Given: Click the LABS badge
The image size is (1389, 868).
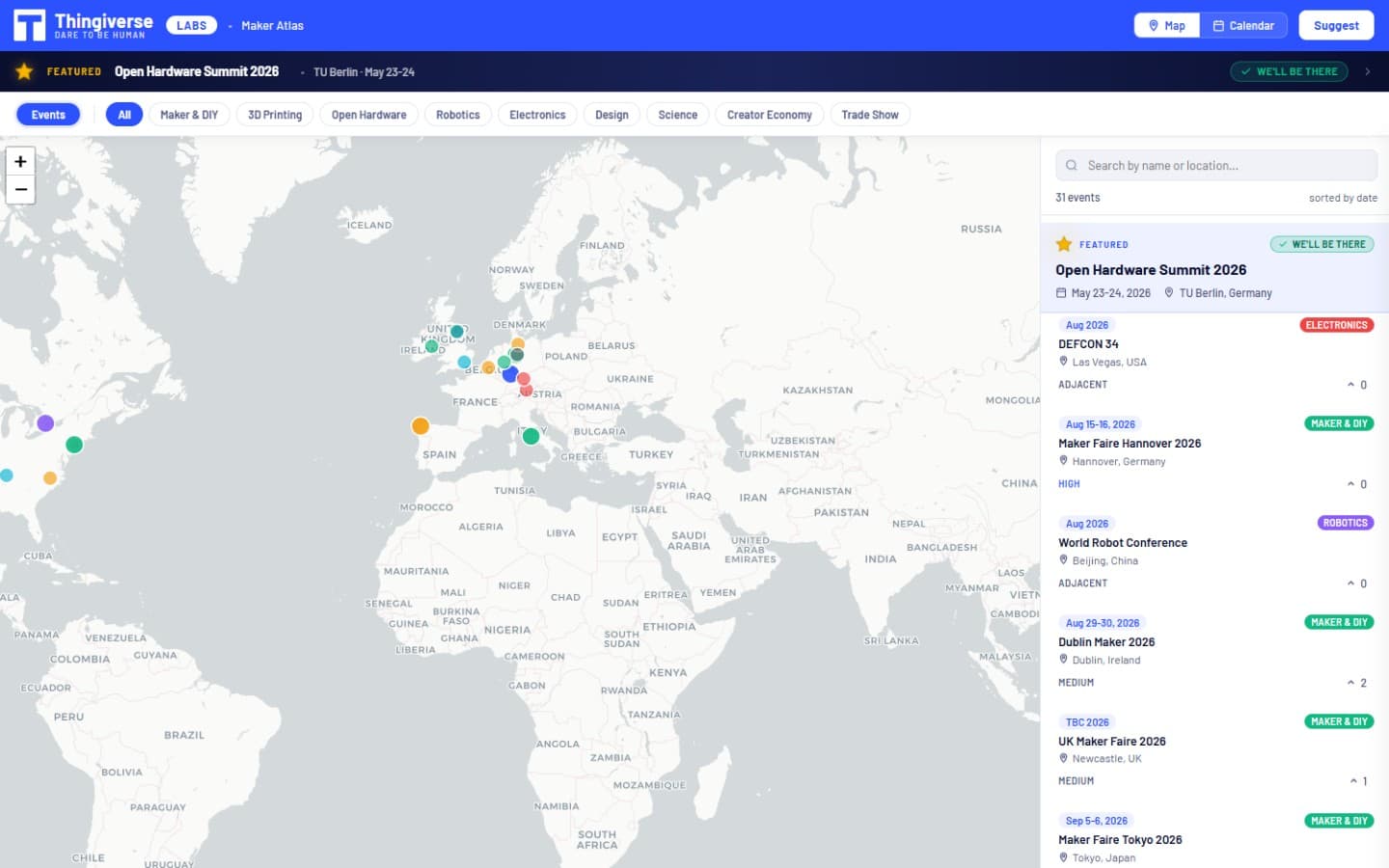Looking at the screenshot, I should pos(191,26).
